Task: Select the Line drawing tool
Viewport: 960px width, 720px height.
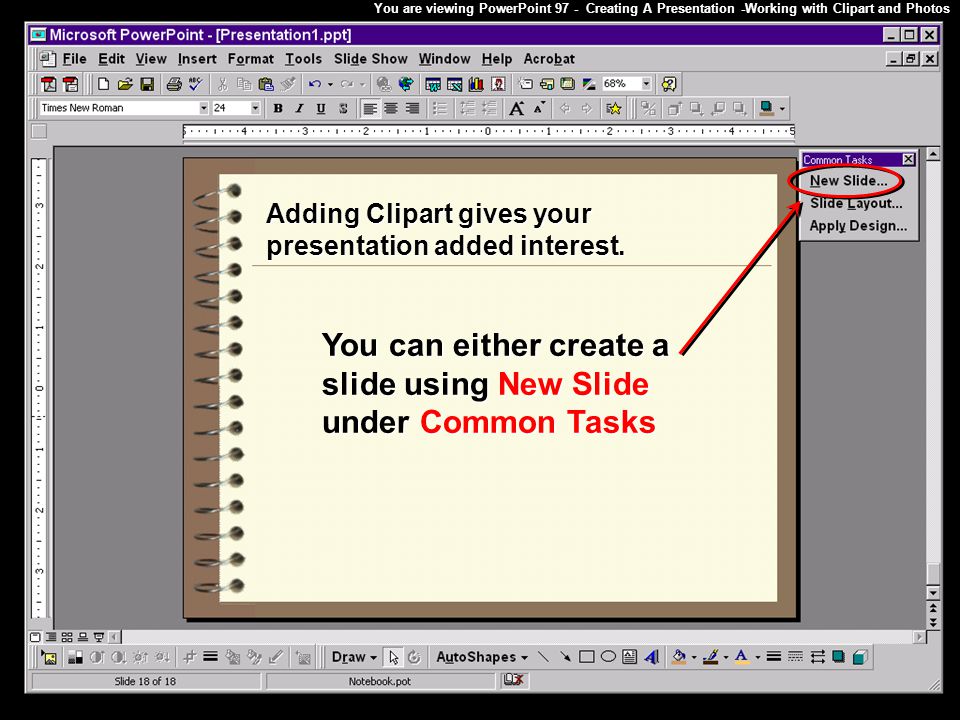Action: (543, 657)
